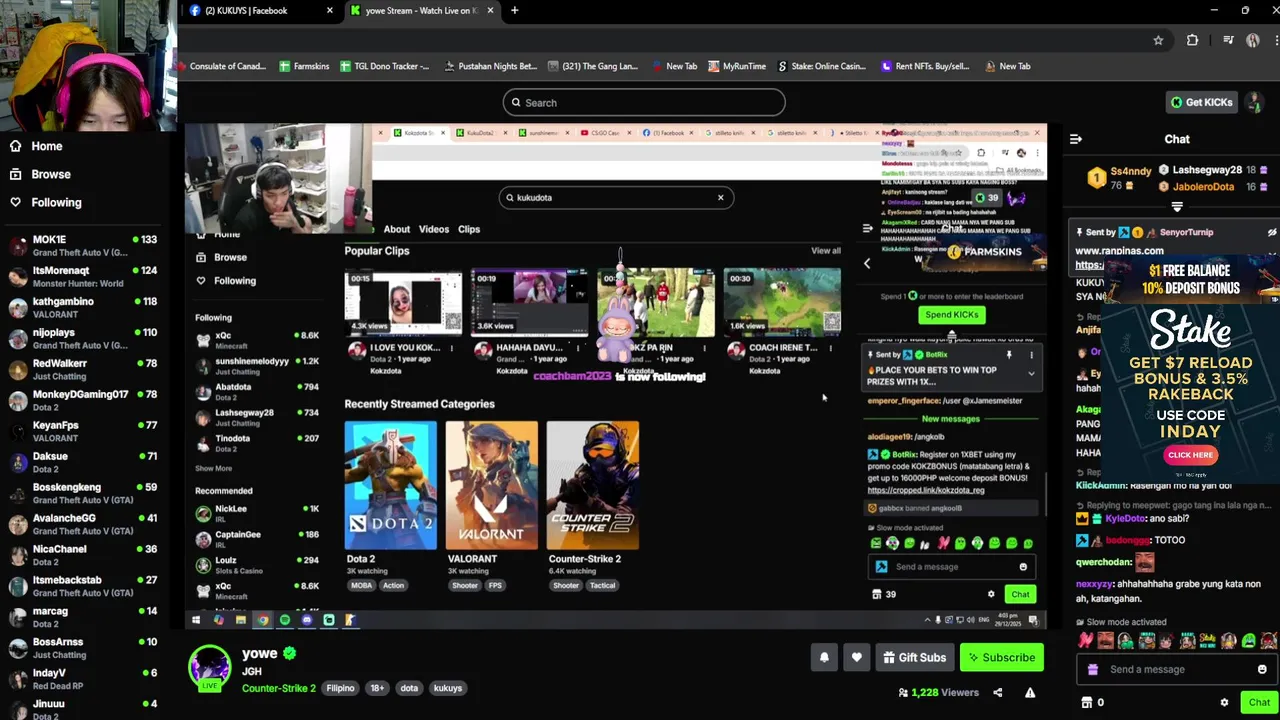Open the KICKs shop icon beside 0
This screenshot has width=1280, height=720.
tap(1087, 702)
